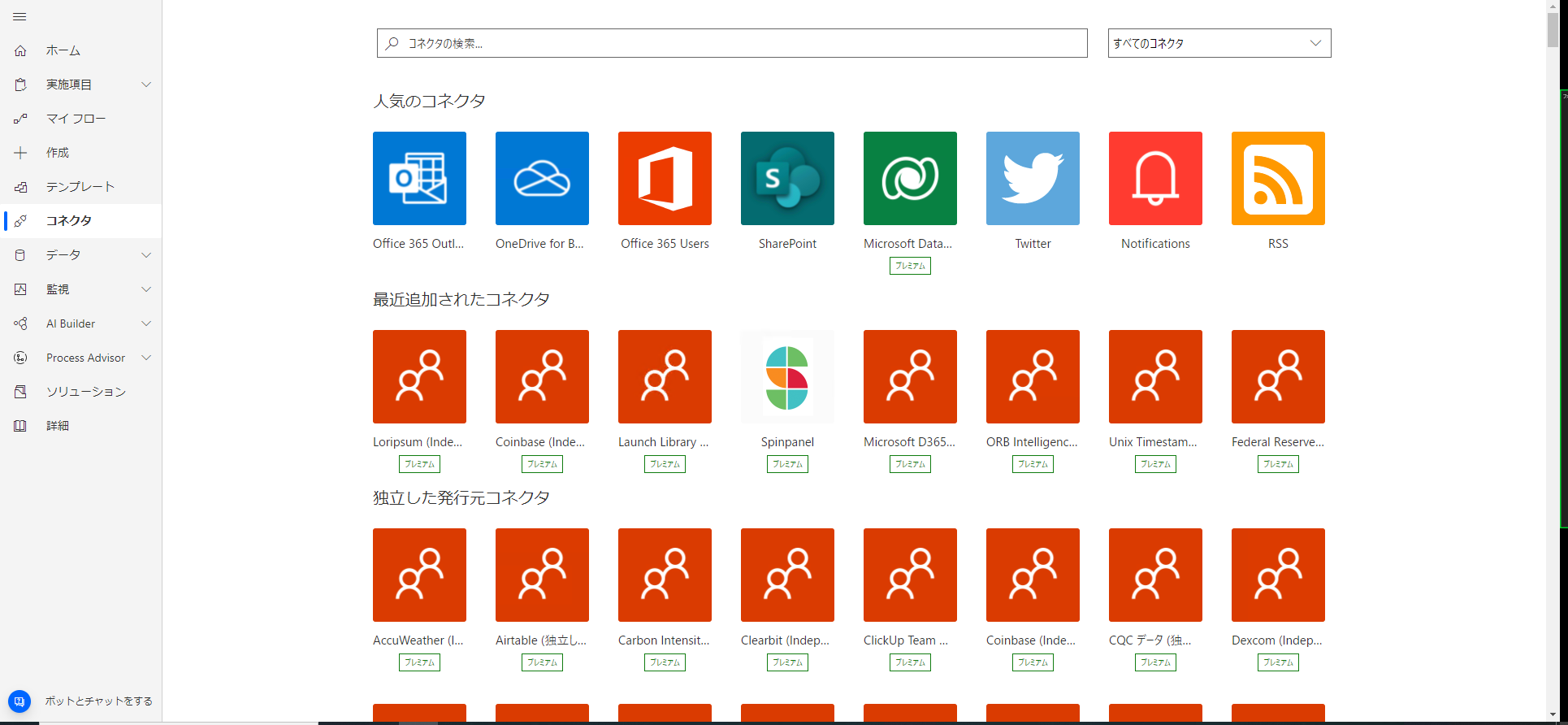The height and width of the screenshot is (725, 1568).
Task: Open the Microsoft Dataverse connector icon
Action: coord(910,178)
